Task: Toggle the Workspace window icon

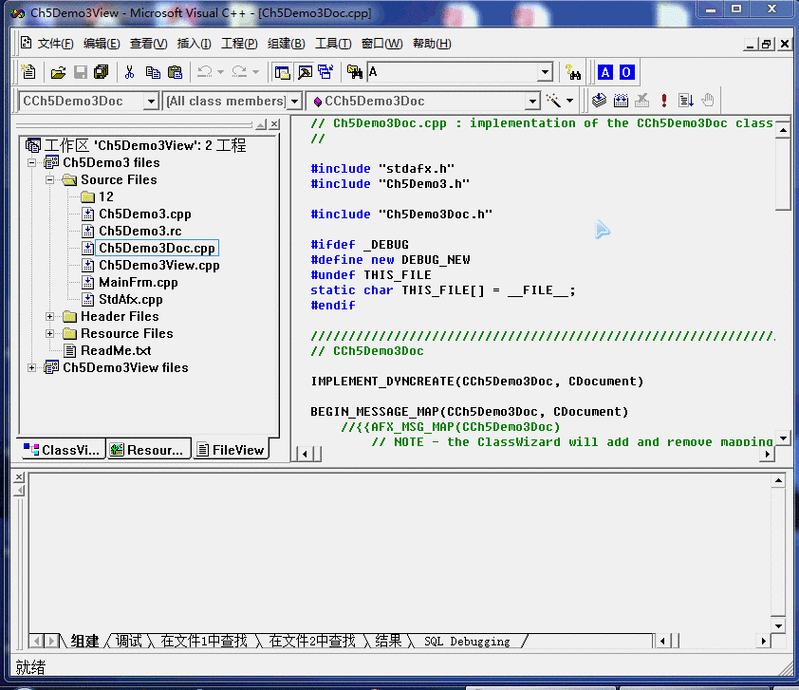Action: [x=282, y=72]
